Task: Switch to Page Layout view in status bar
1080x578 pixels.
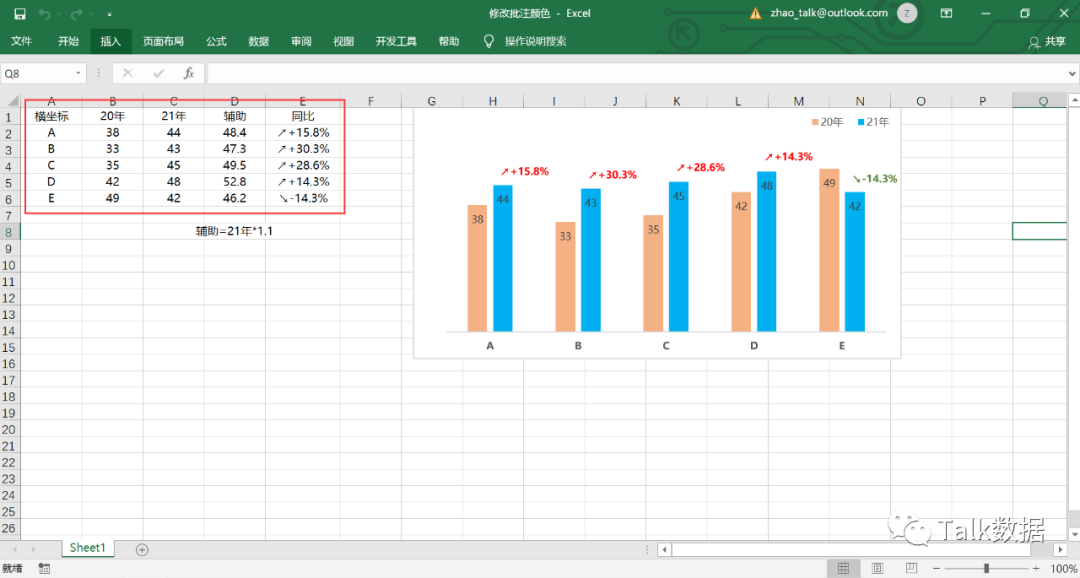Action: (x=876, y=568)
